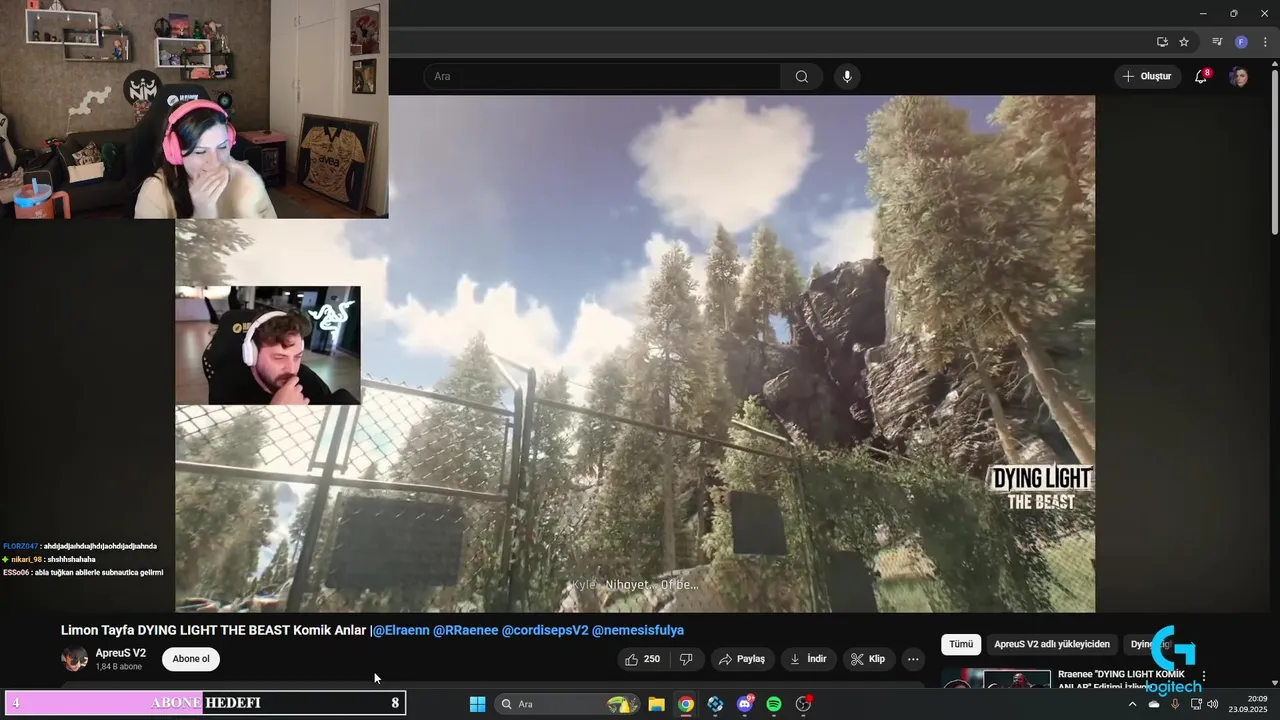Like the video with thumbs up
The width and height of the screenshot is (1280, 720).
[x=642, y=659]
